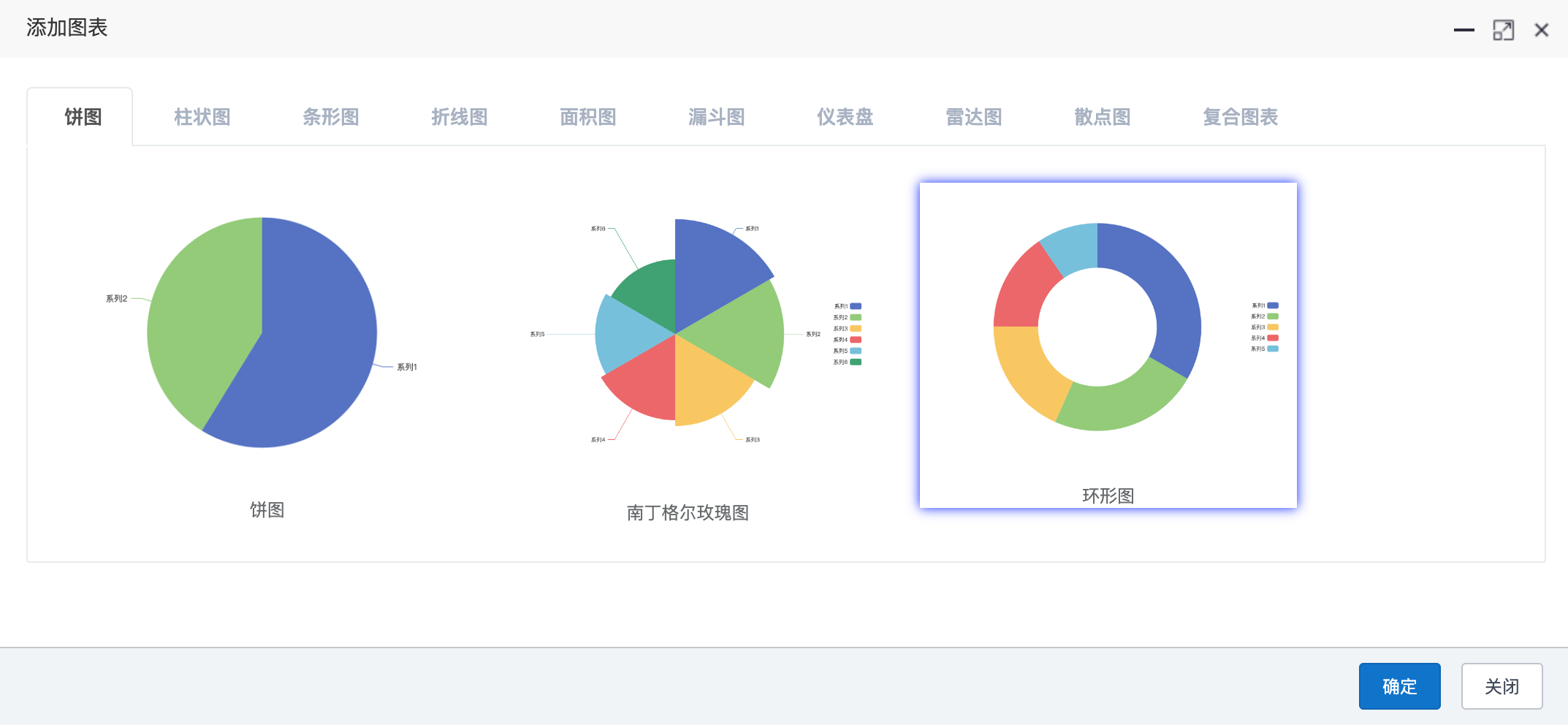
Task: Click the 南丁格尔玫瑰图 caption
Action: [x=688, y=513]
